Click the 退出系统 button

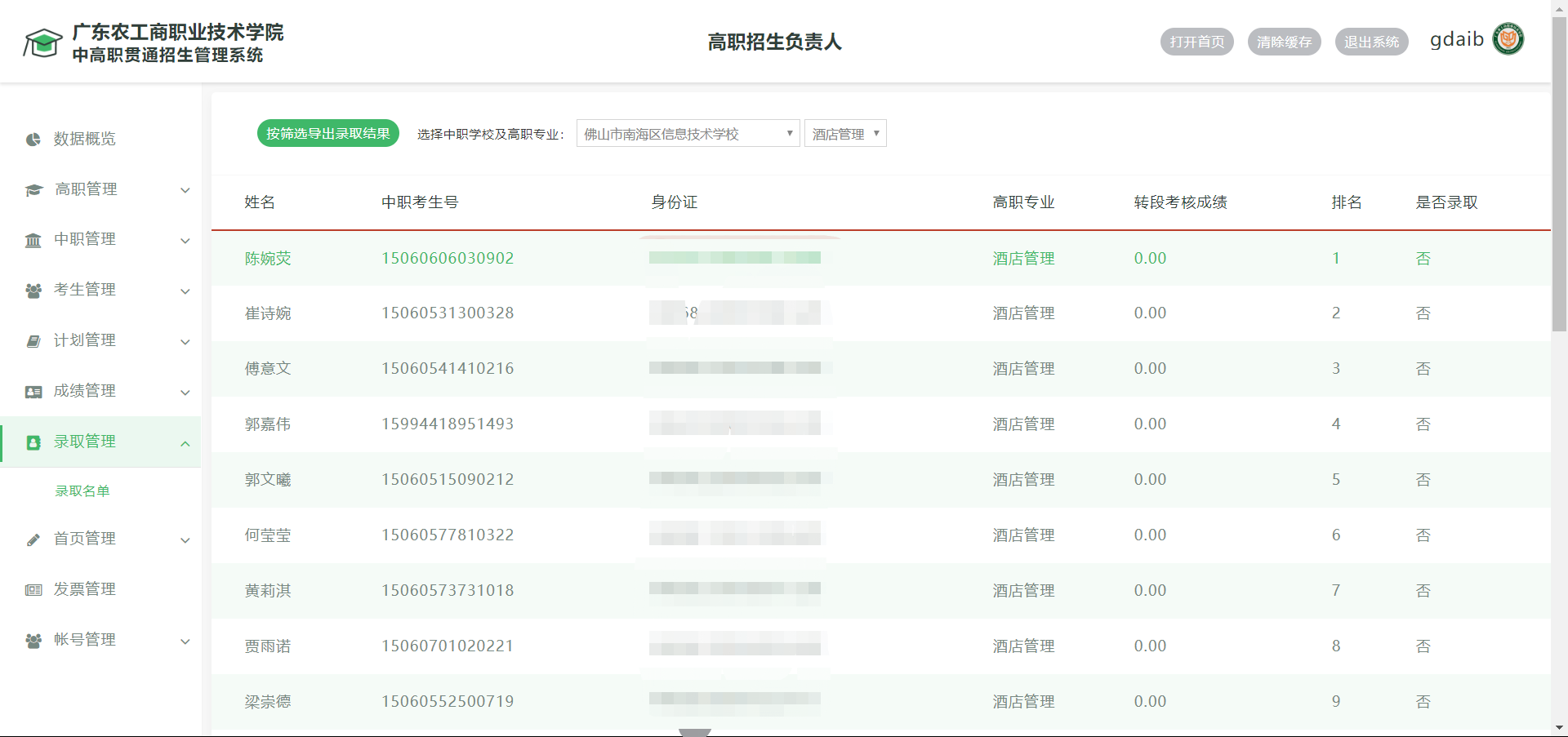pyautogui.click(x=1372, y=42)
